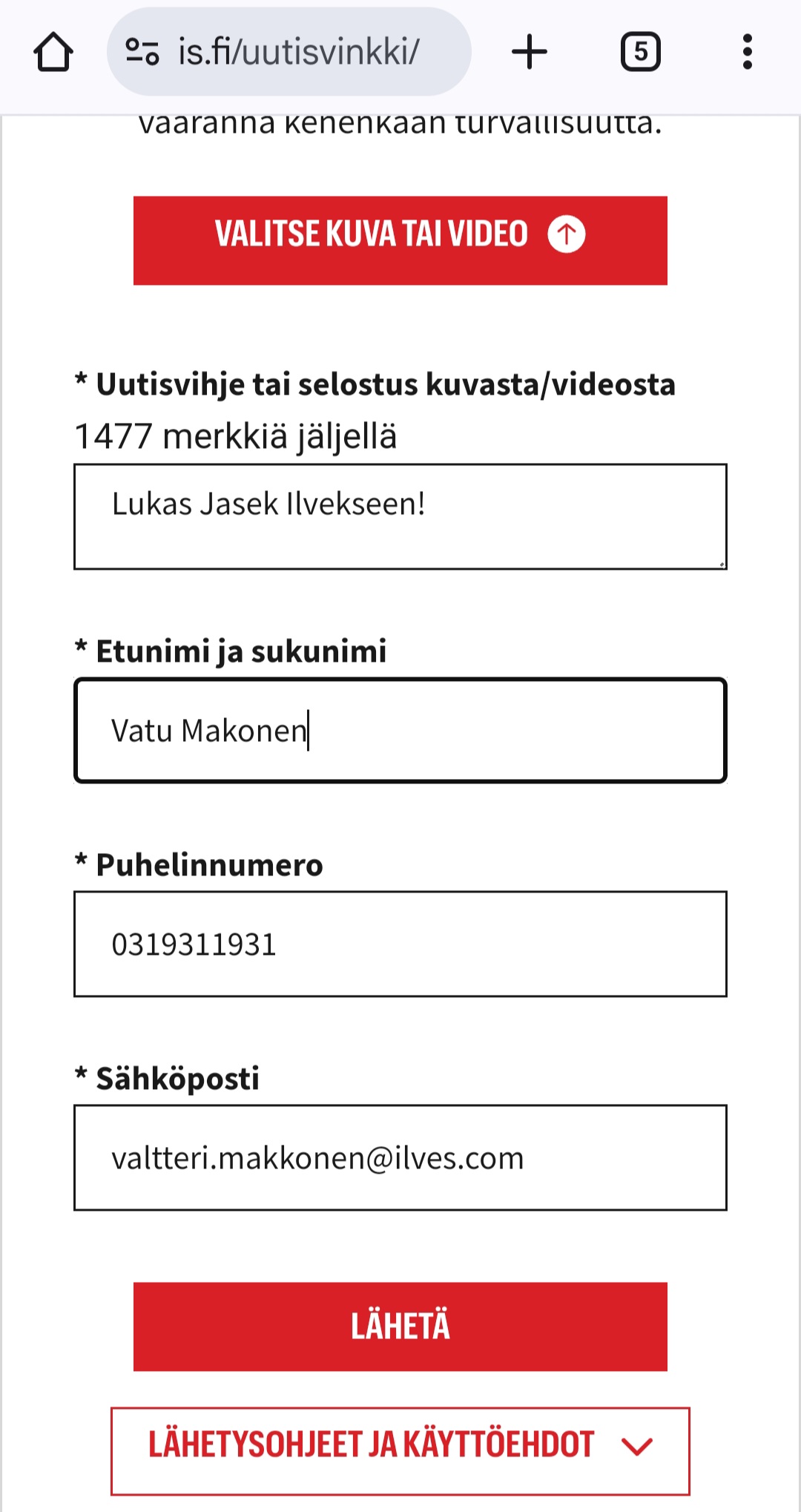Viewport: 801px width, 1512px height.
Task: Expand Lähetysohjeet ja käyttöehdot chevron
Action: 637,1446
